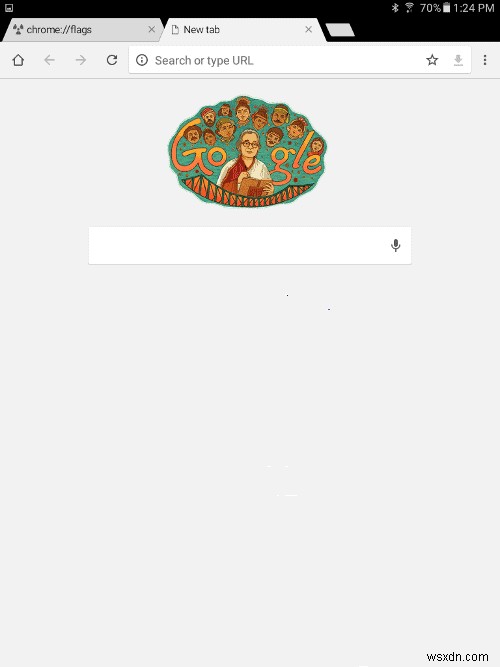Open a new tab with the tab strip button
Screen dimensions: 500x667
click(340, 30)
